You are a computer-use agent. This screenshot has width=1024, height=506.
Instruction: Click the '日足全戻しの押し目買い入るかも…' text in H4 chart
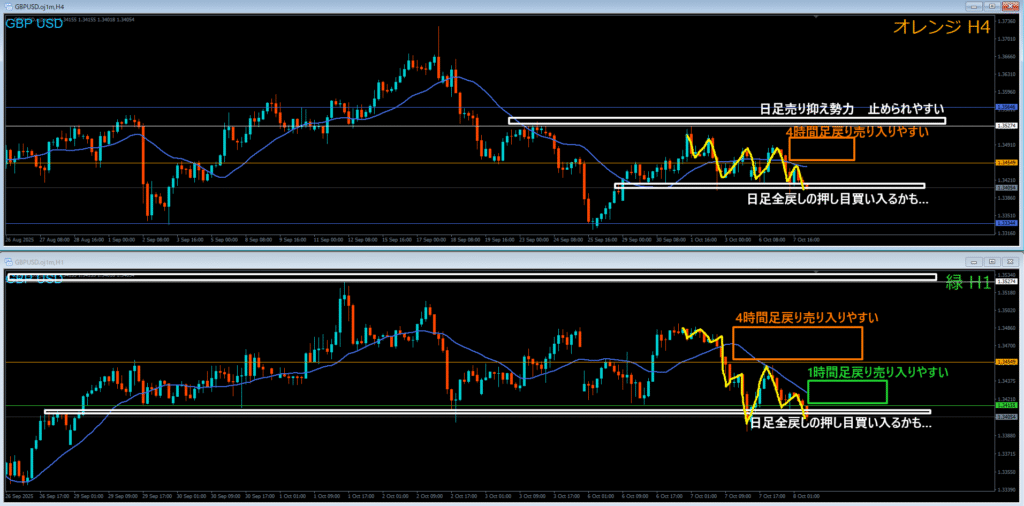click(x=838, y=200)
